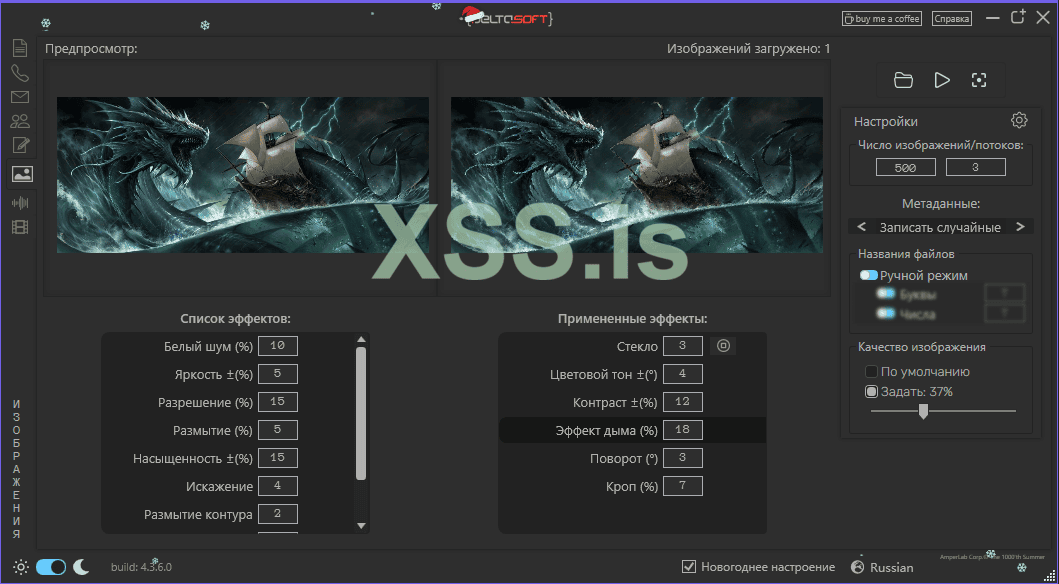Click the round icon beside Стекло
The width and height of the screenshot is (1059, 584).
click(x=725, y=346)
